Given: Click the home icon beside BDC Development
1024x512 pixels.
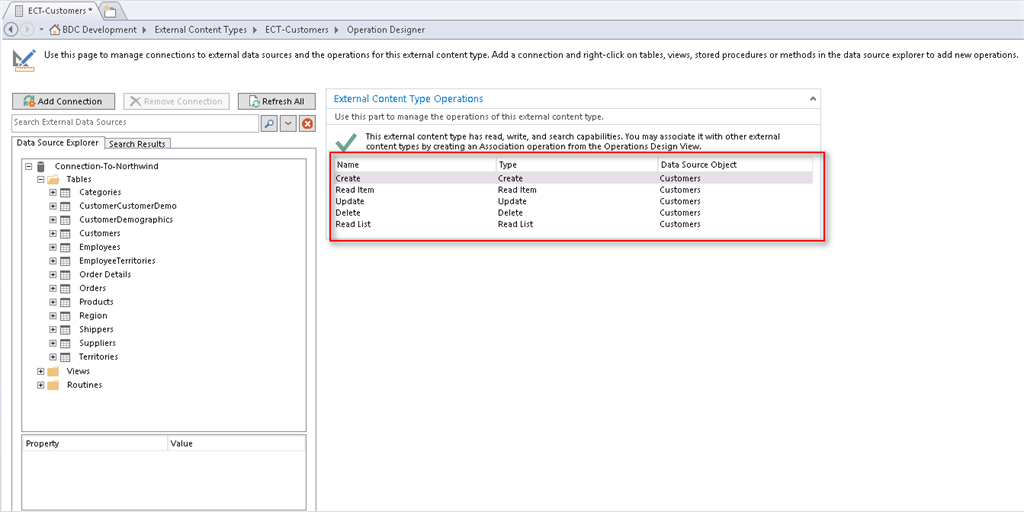Looking at the screenshot, I should point(55,29).
